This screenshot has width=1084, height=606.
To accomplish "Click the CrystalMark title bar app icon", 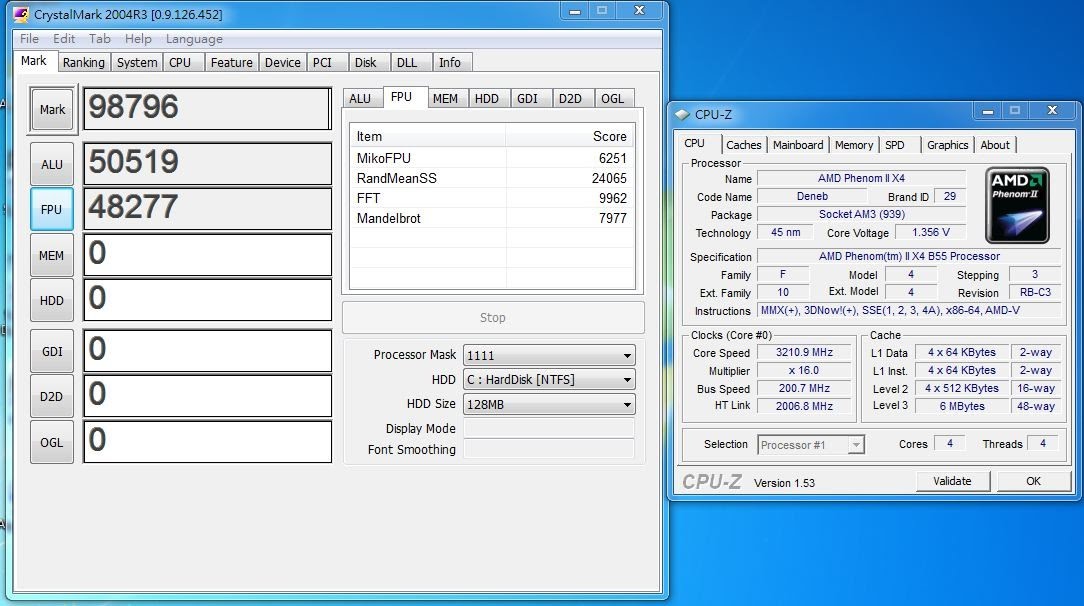I will pyautogui.click(x=21, y=14).
